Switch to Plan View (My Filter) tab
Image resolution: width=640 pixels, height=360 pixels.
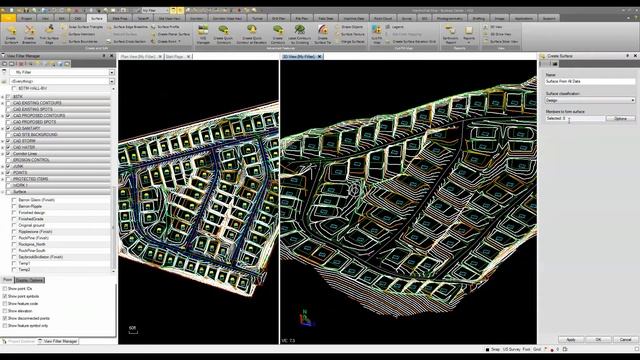pyautogui.click(x=138, y=56)
